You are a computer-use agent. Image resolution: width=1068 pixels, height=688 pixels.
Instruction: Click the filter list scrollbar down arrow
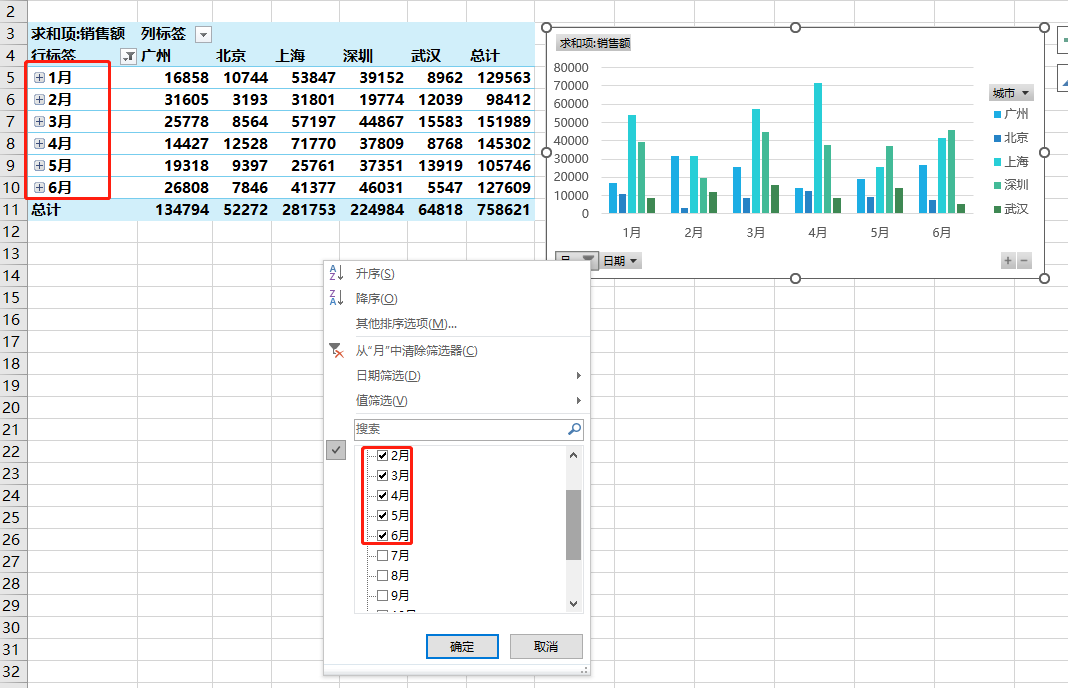[573, 603]
